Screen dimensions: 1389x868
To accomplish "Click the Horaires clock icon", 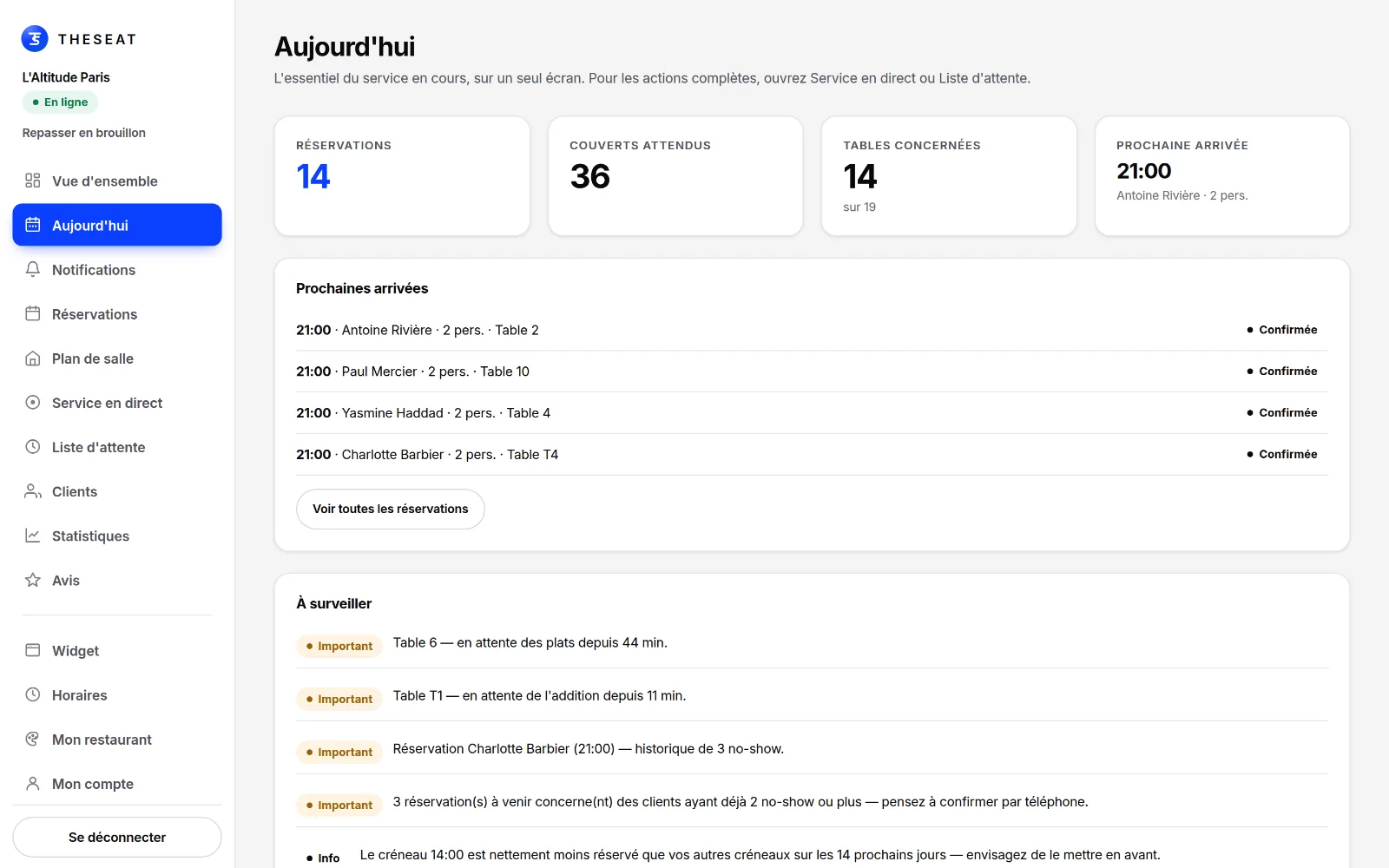I will coord(33,694).
